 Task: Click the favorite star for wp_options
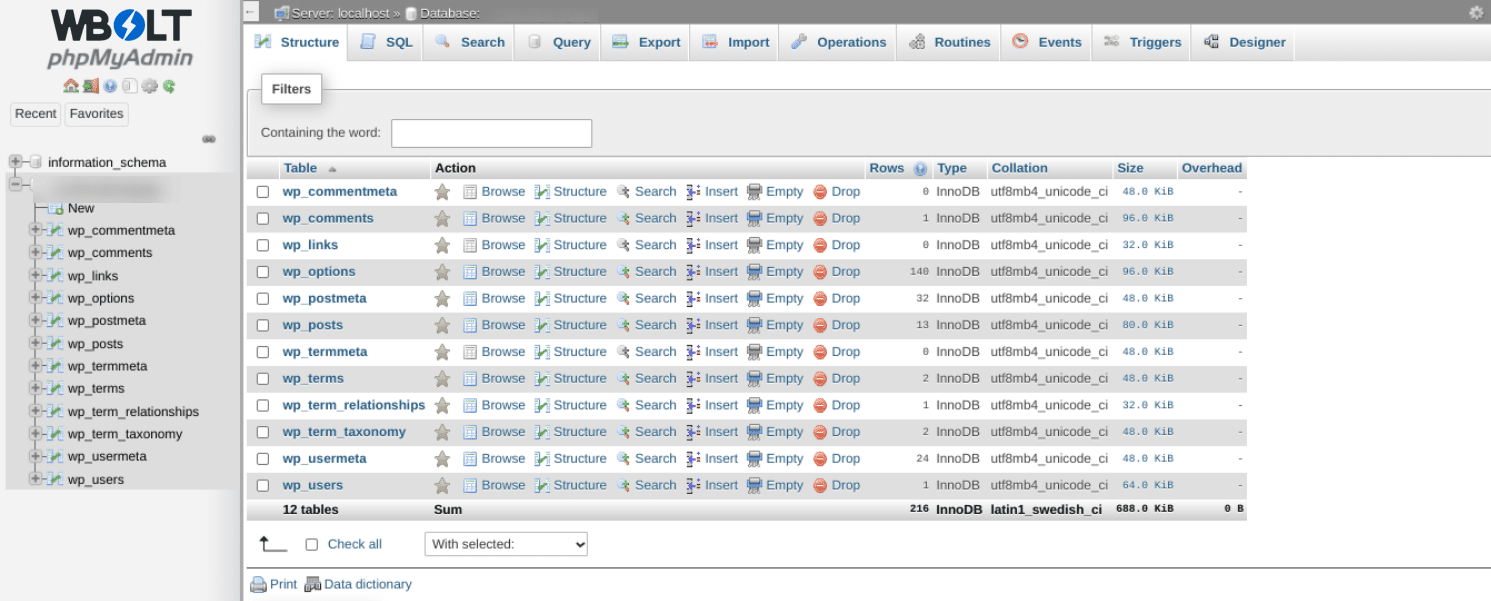[x=442, y=272]
